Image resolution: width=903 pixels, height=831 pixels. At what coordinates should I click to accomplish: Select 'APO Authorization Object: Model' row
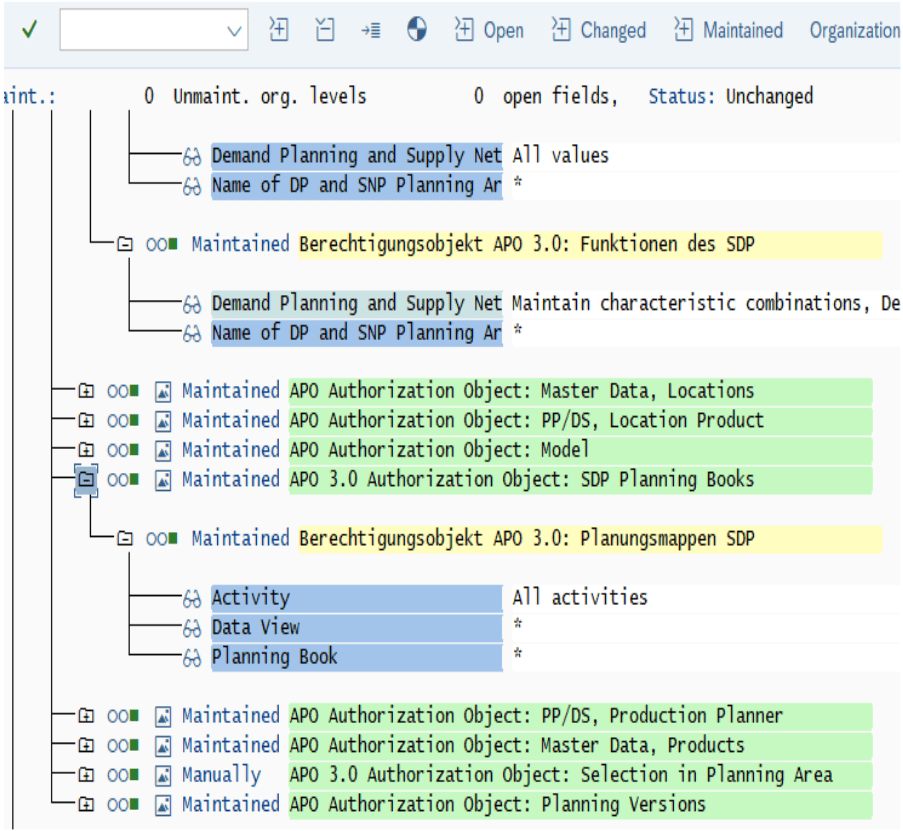point(580,450)
